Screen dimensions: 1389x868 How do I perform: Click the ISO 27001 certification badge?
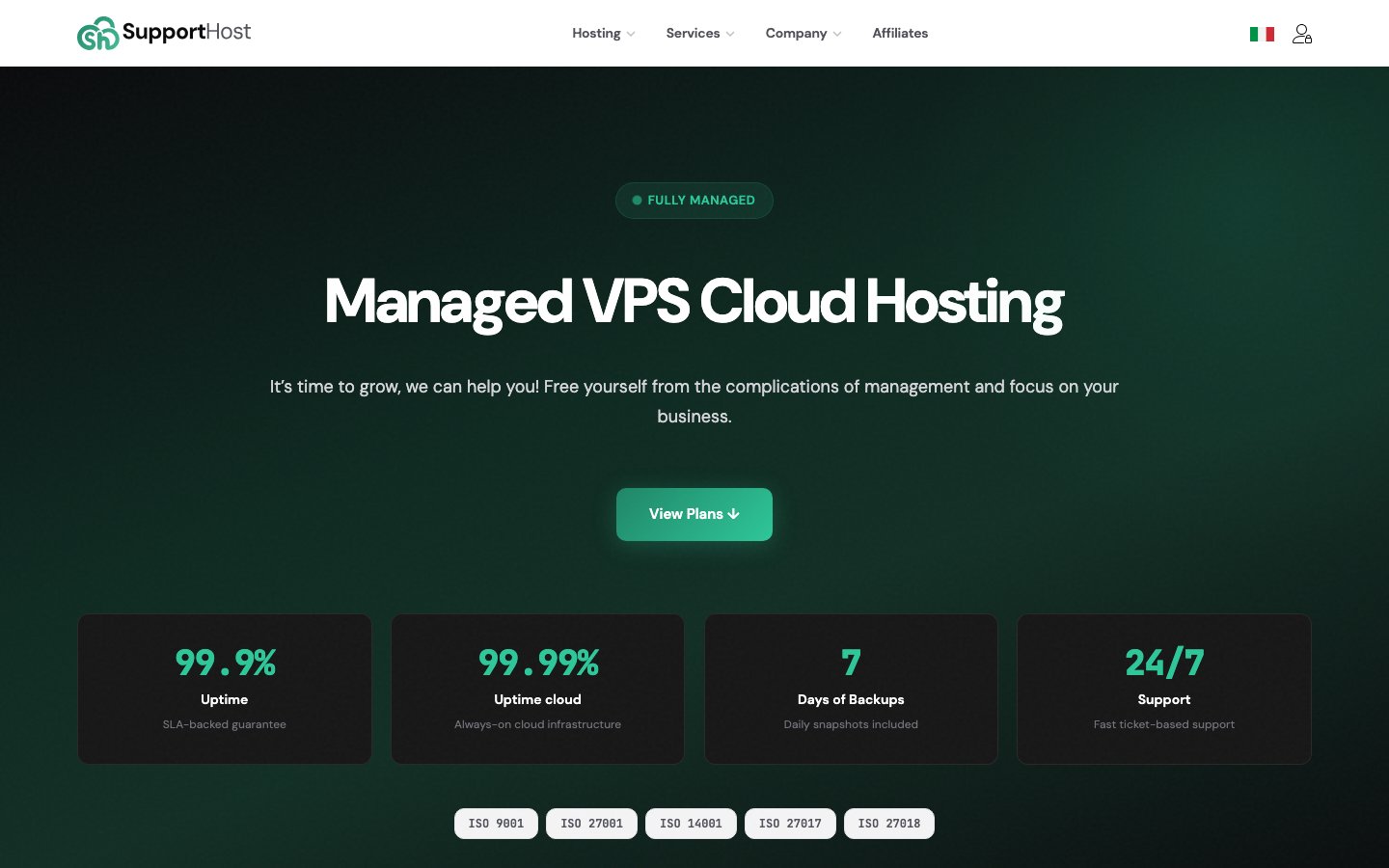coord(591,824)
